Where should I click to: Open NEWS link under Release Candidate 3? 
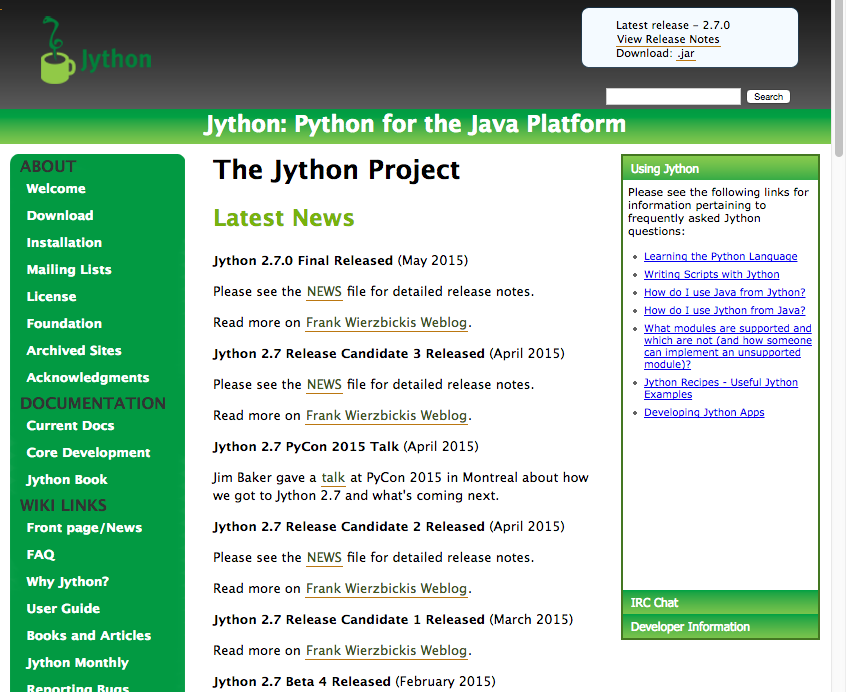point(324,385)
